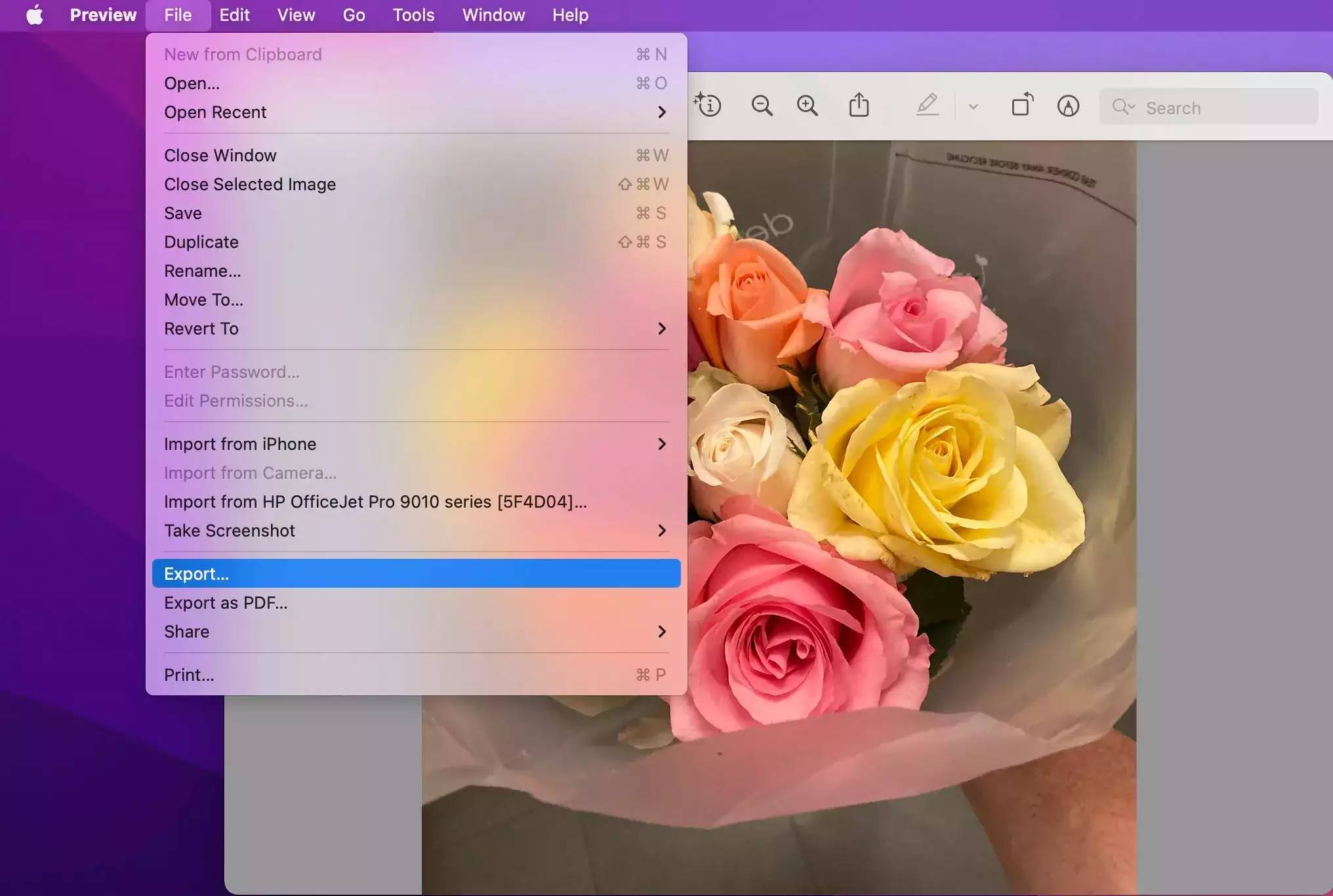Expand the highlight color dropdown arrow

pos(974,106)
